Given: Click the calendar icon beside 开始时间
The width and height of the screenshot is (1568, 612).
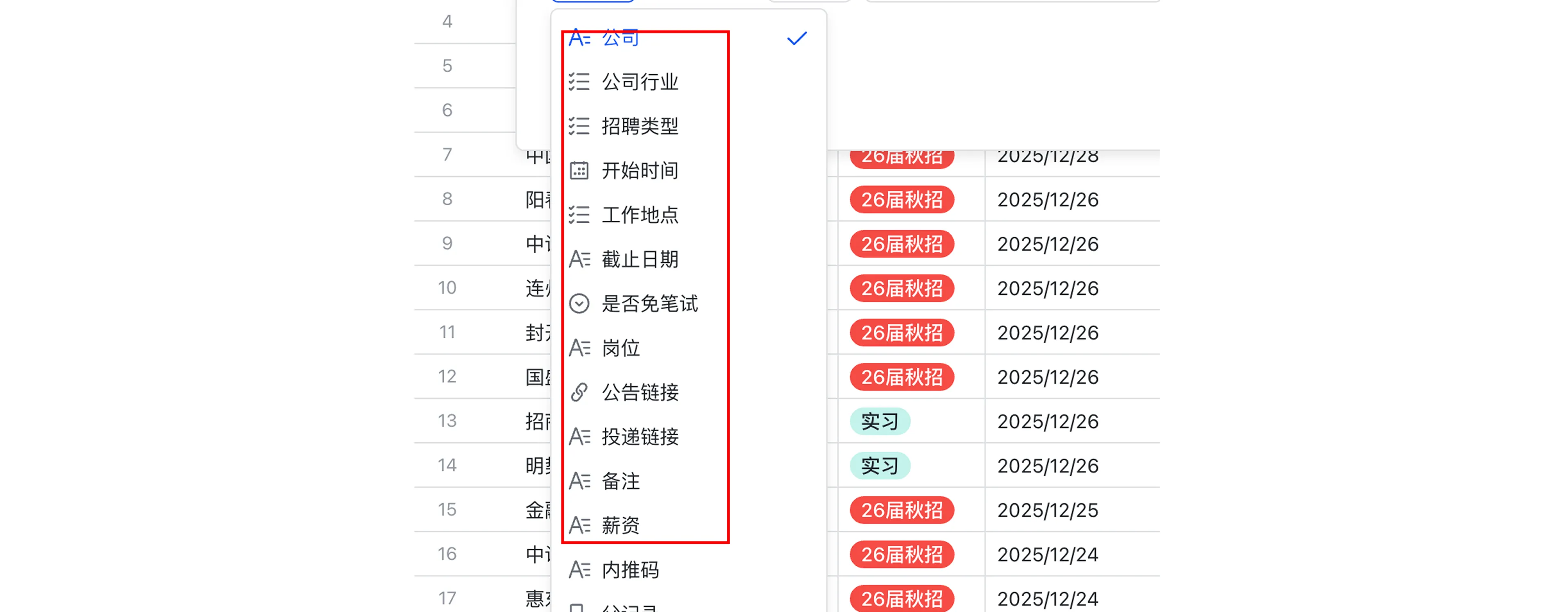Looking at the screenshot, I should [x=579, y=170].
